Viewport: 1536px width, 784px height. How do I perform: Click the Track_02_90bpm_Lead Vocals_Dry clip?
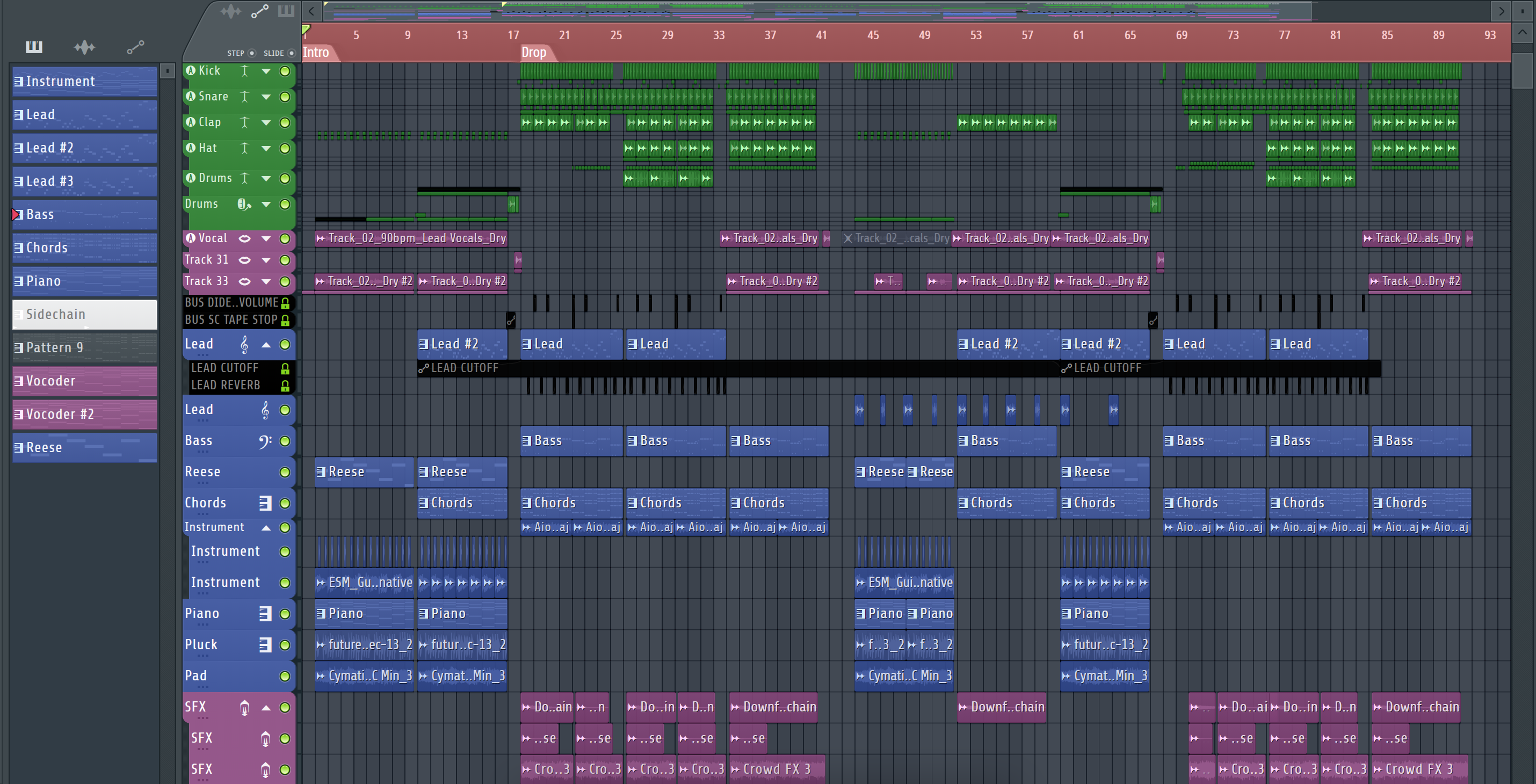(411, 238)
